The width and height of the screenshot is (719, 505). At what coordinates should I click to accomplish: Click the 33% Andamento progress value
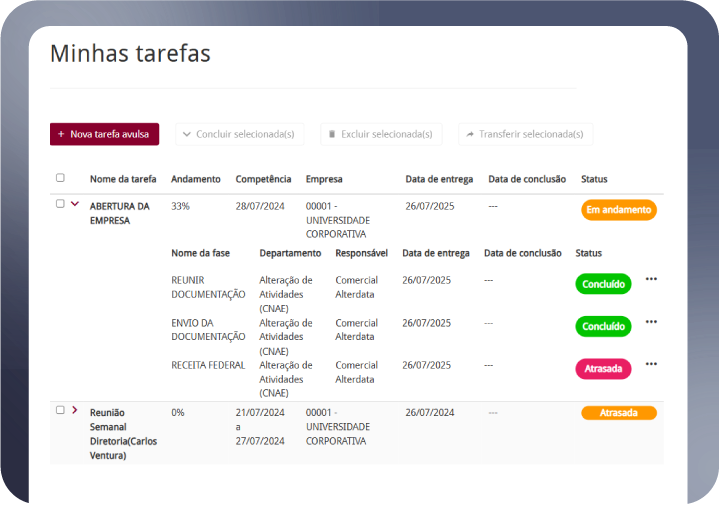180,206
